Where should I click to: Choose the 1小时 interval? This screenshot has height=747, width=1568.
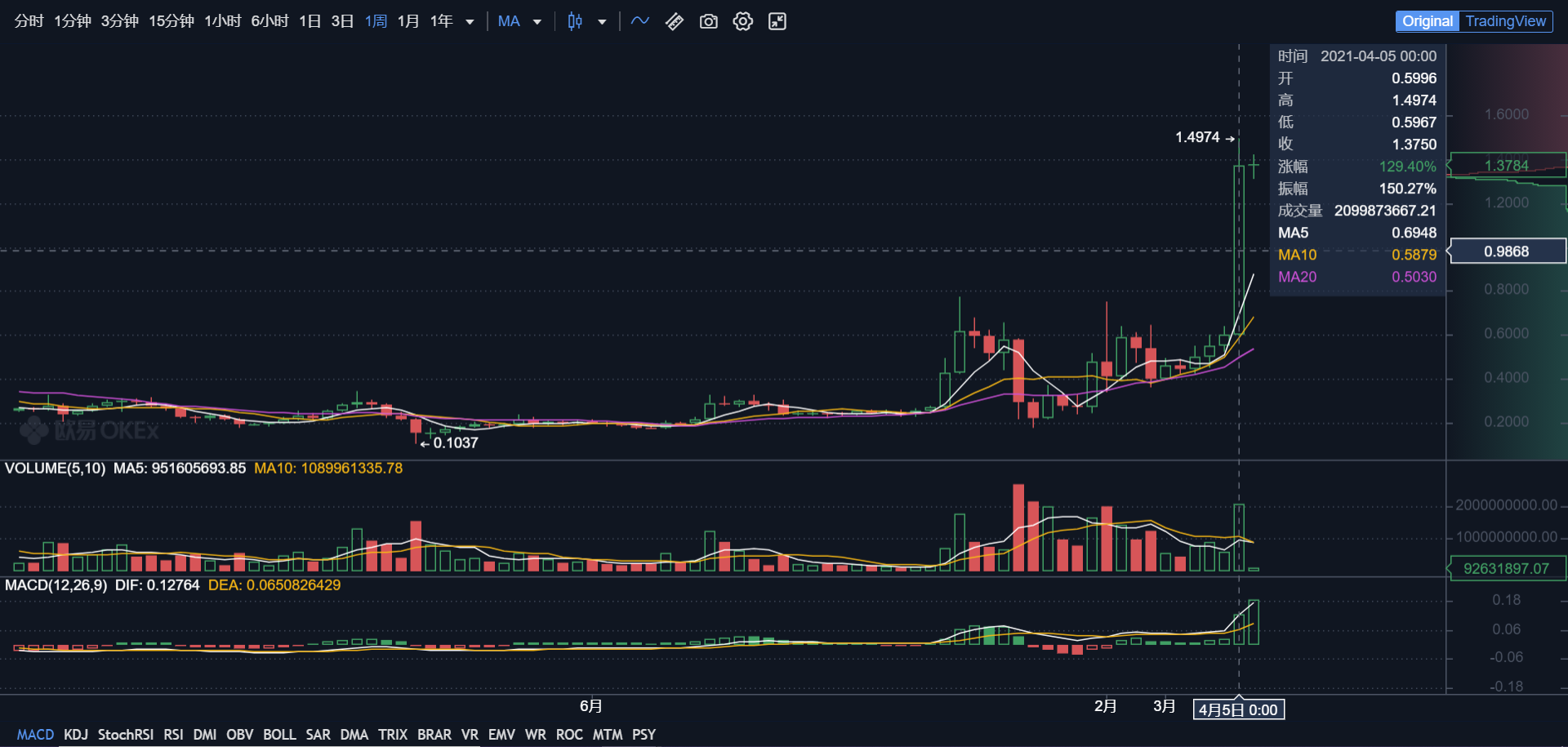coord(222,21)
